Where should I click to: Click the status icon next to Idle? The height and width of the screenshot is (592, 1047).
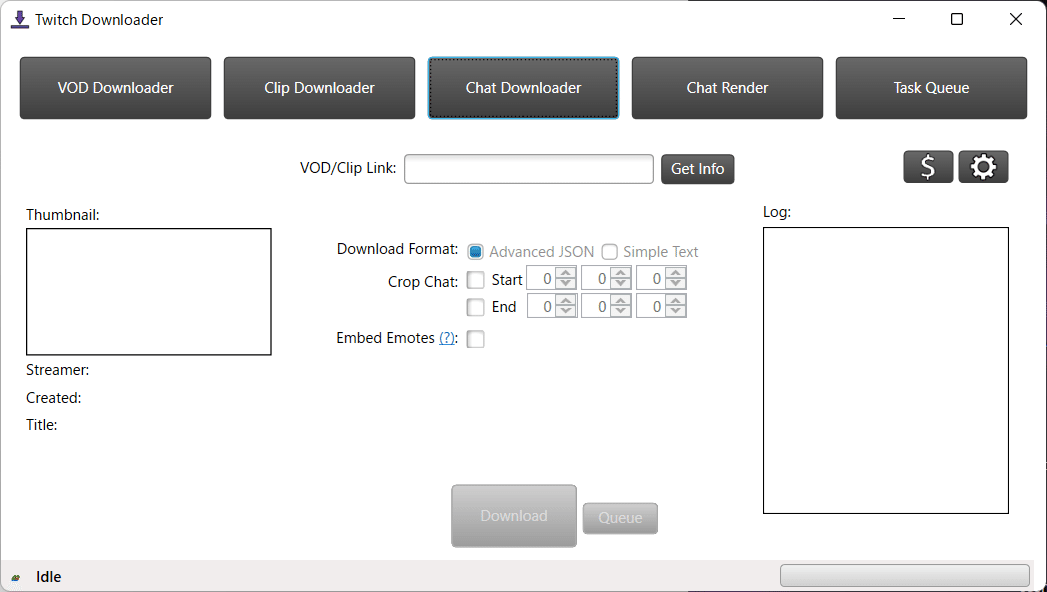pos(15,577)
